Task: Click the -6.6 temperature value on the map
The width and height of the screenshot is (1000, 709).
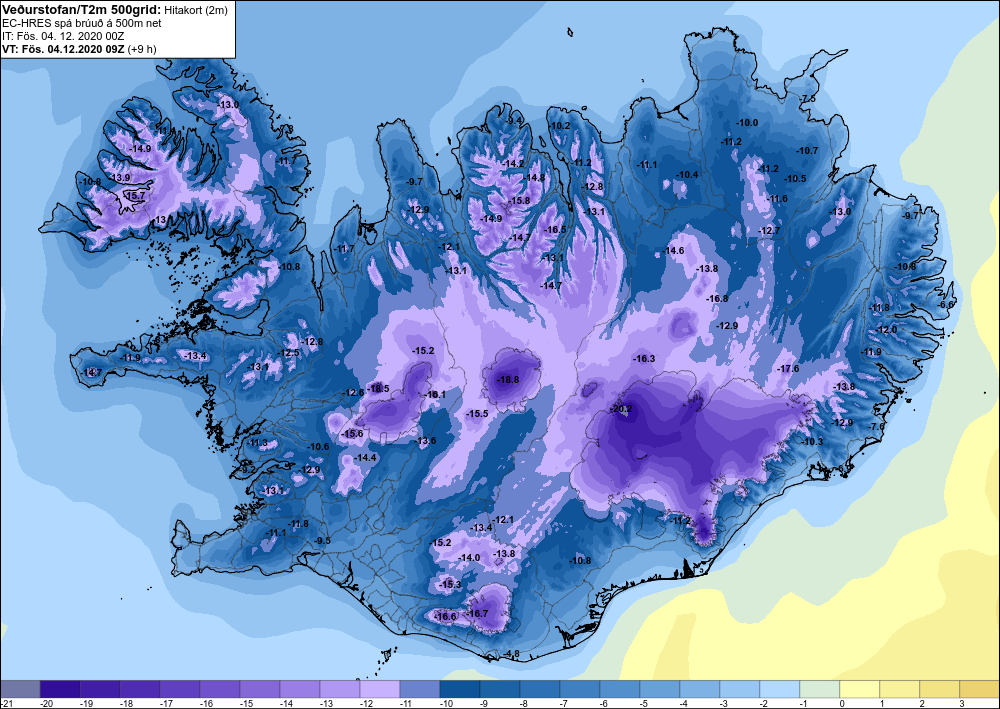Action: click(x=946, y=305)
